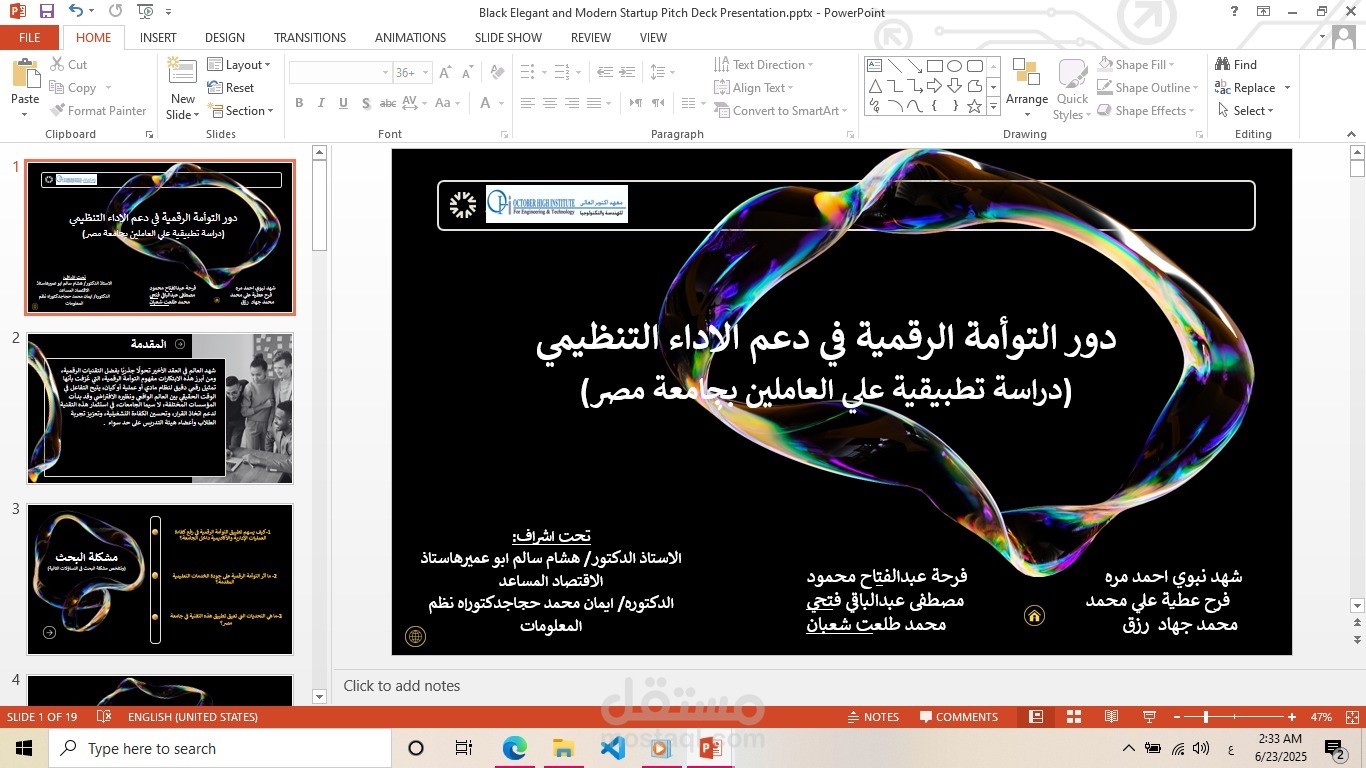Justify the paragraph text
The height and width of the screenshot is (768, 1366).
pos(594,103)
